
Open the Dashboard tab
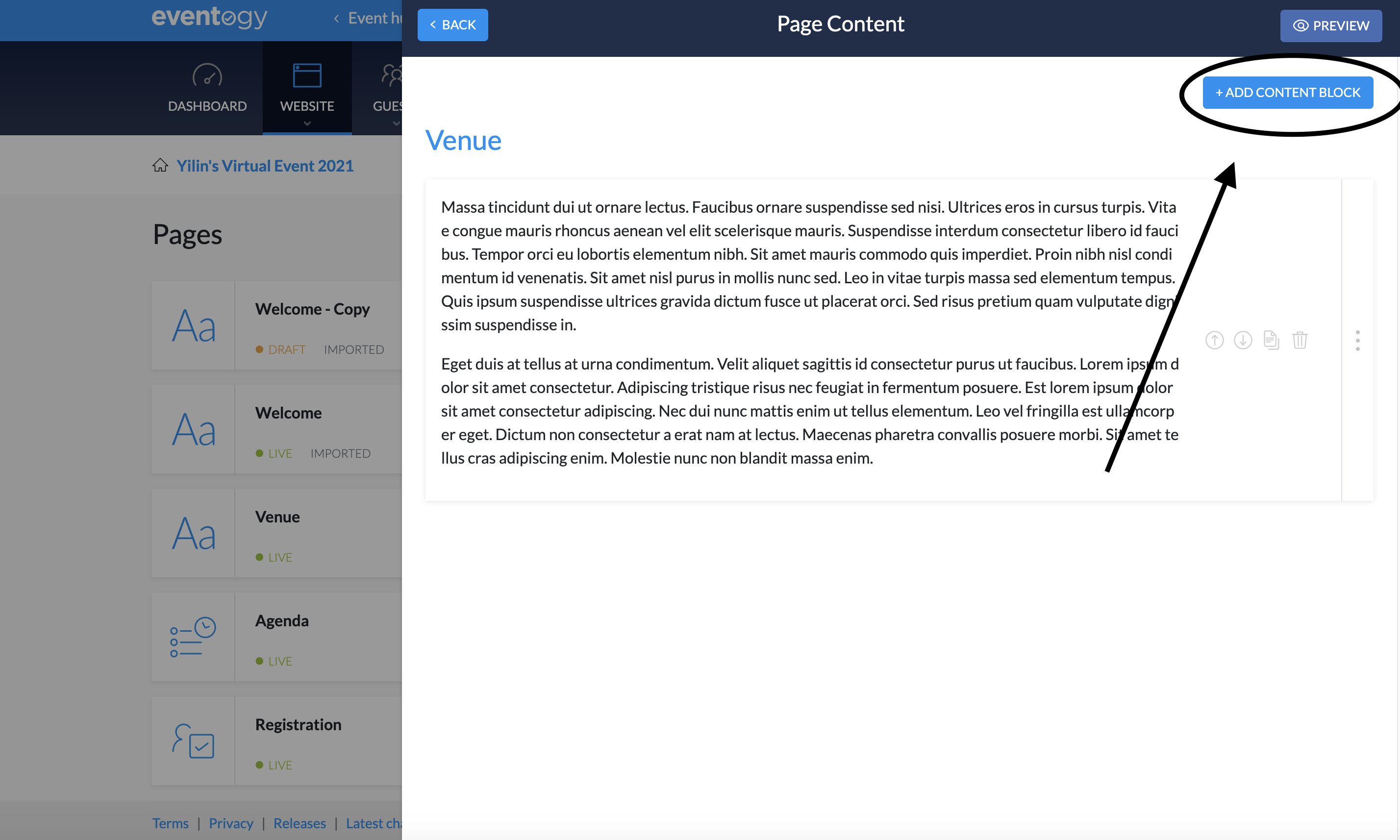tap(207, 88)
